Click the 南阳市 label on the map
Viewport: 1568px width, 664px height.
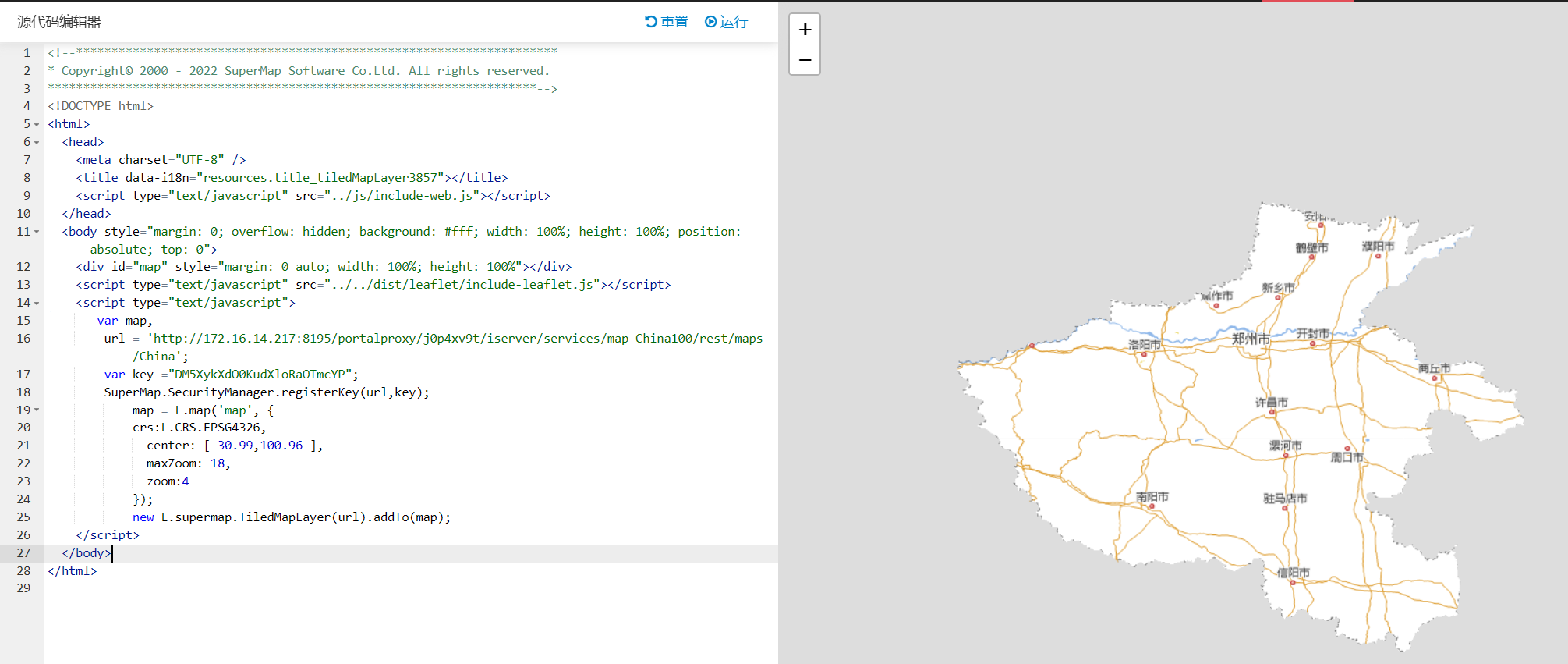click(x=1152, y=497)
